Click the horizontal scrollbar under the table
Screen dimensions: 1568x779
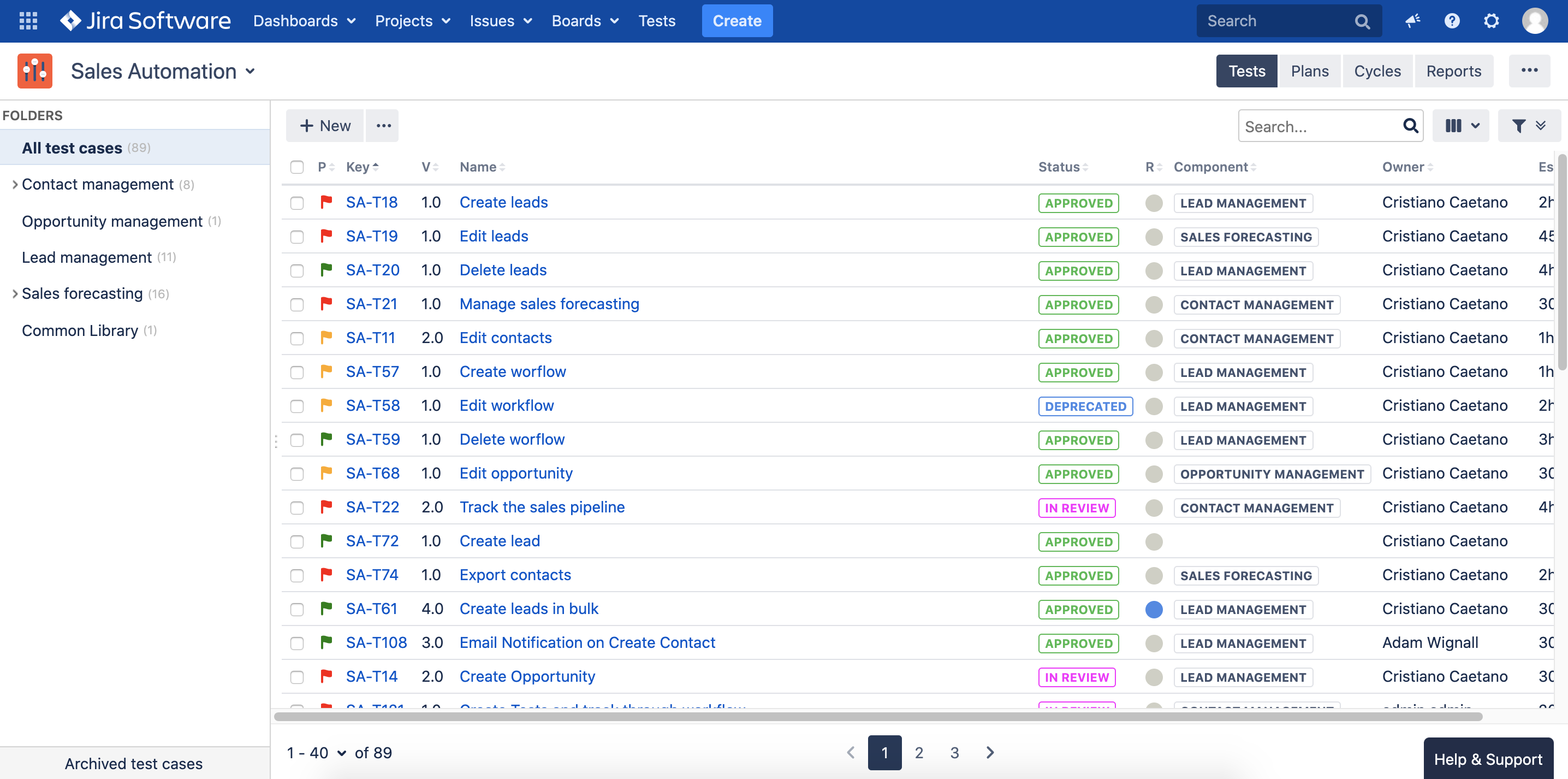click(878, 716)
